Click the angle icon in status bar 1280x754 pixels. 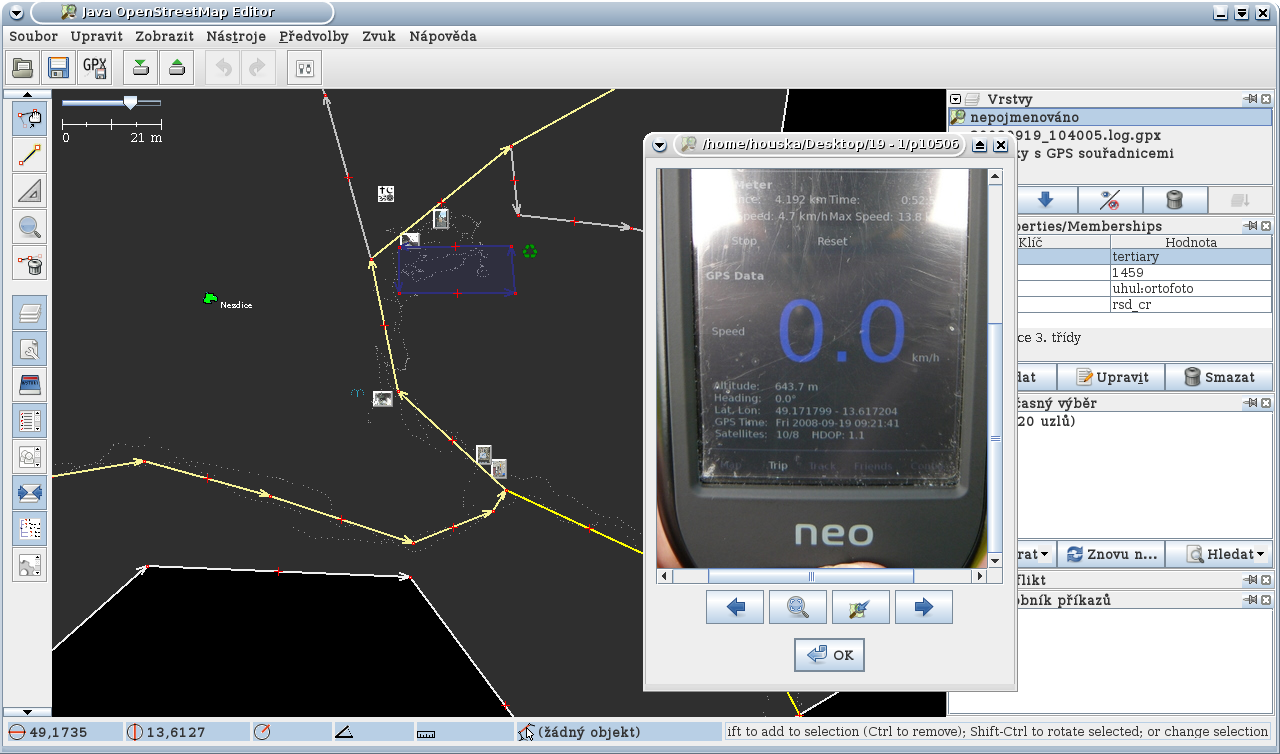343,732
